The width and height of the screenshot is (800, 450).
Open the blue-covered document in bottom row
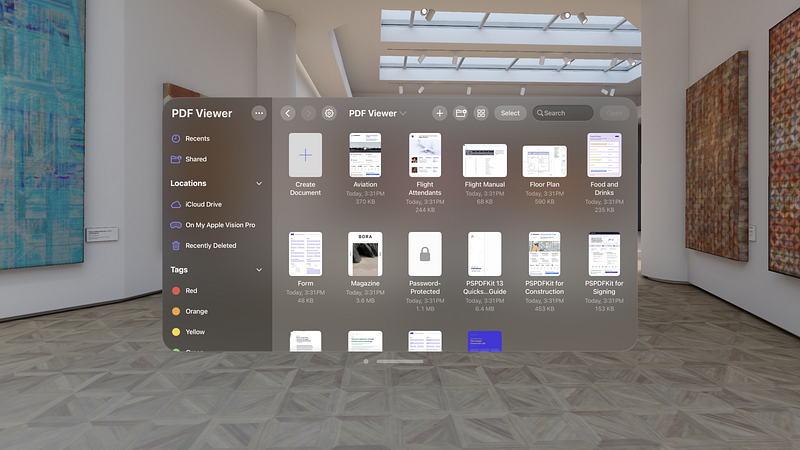coord(485,341)
